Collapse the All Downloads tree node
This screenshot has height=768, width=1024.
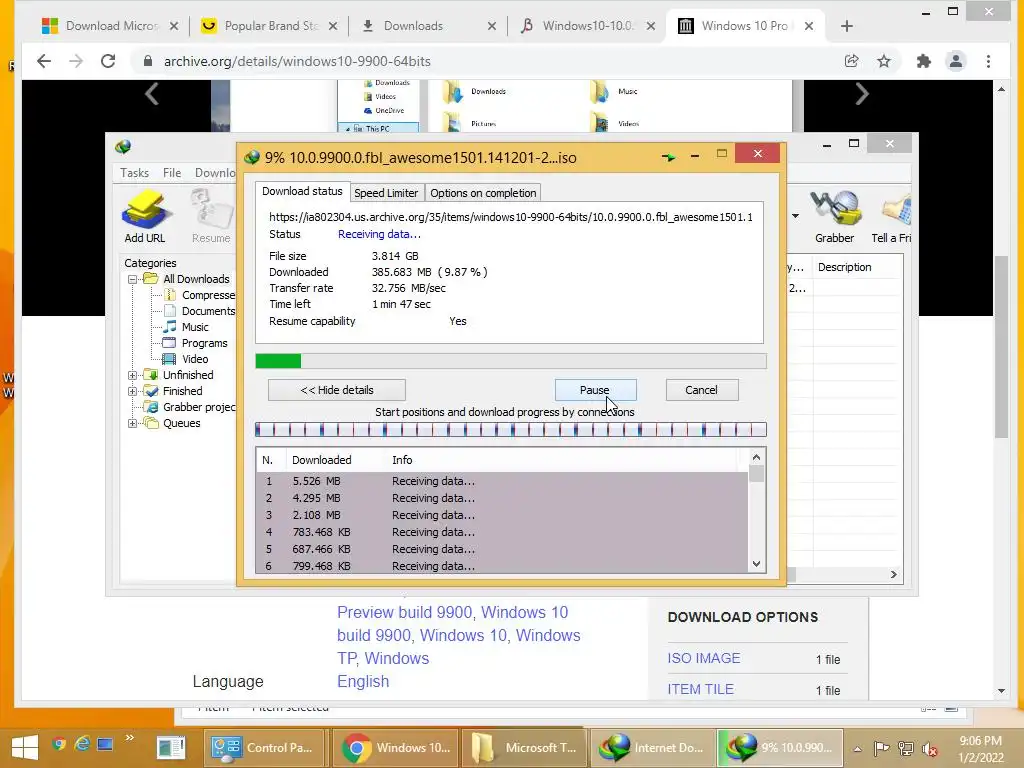click(x=132, y=279)
